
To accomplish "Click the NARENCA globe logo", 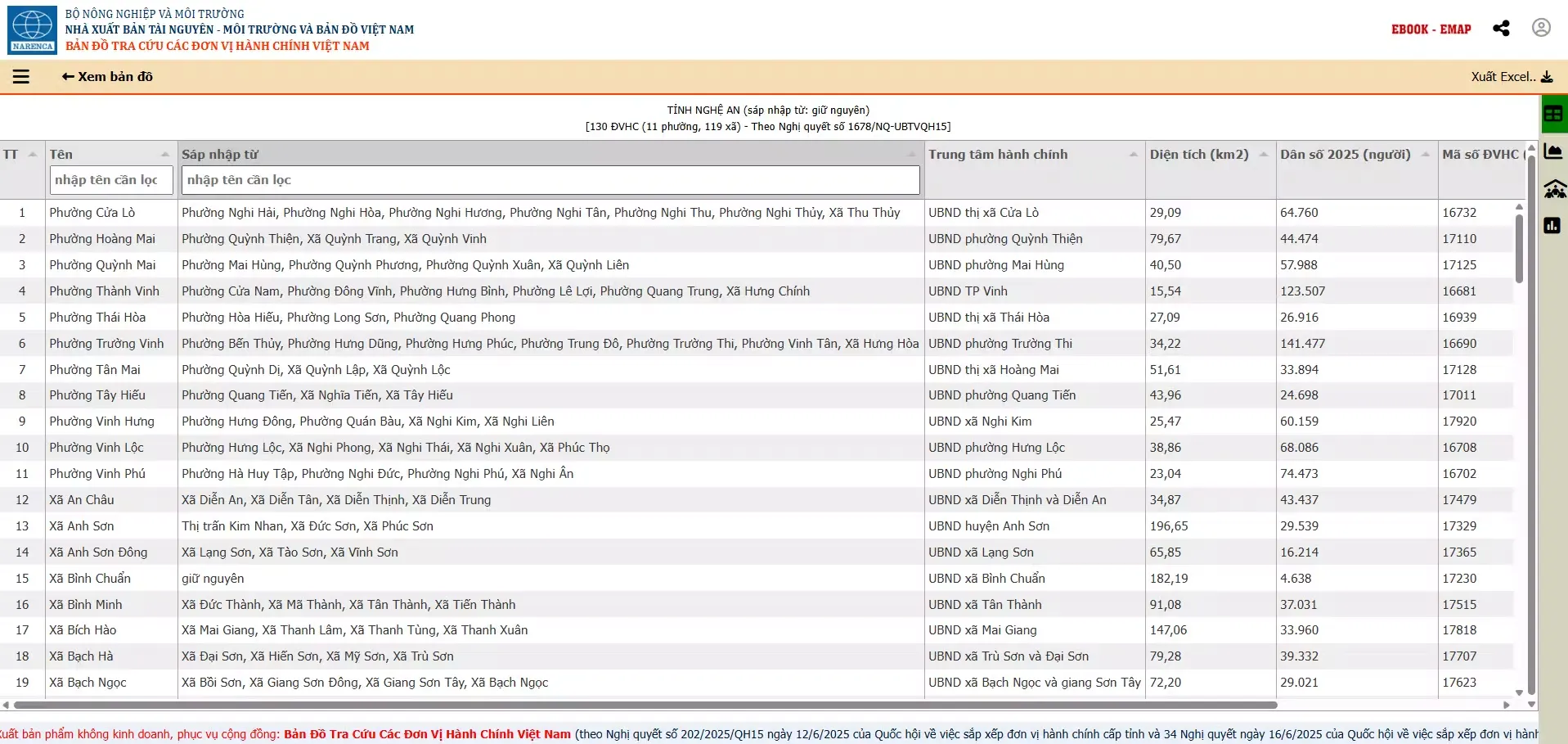I will pyautogui.click(x=33, y=29).
